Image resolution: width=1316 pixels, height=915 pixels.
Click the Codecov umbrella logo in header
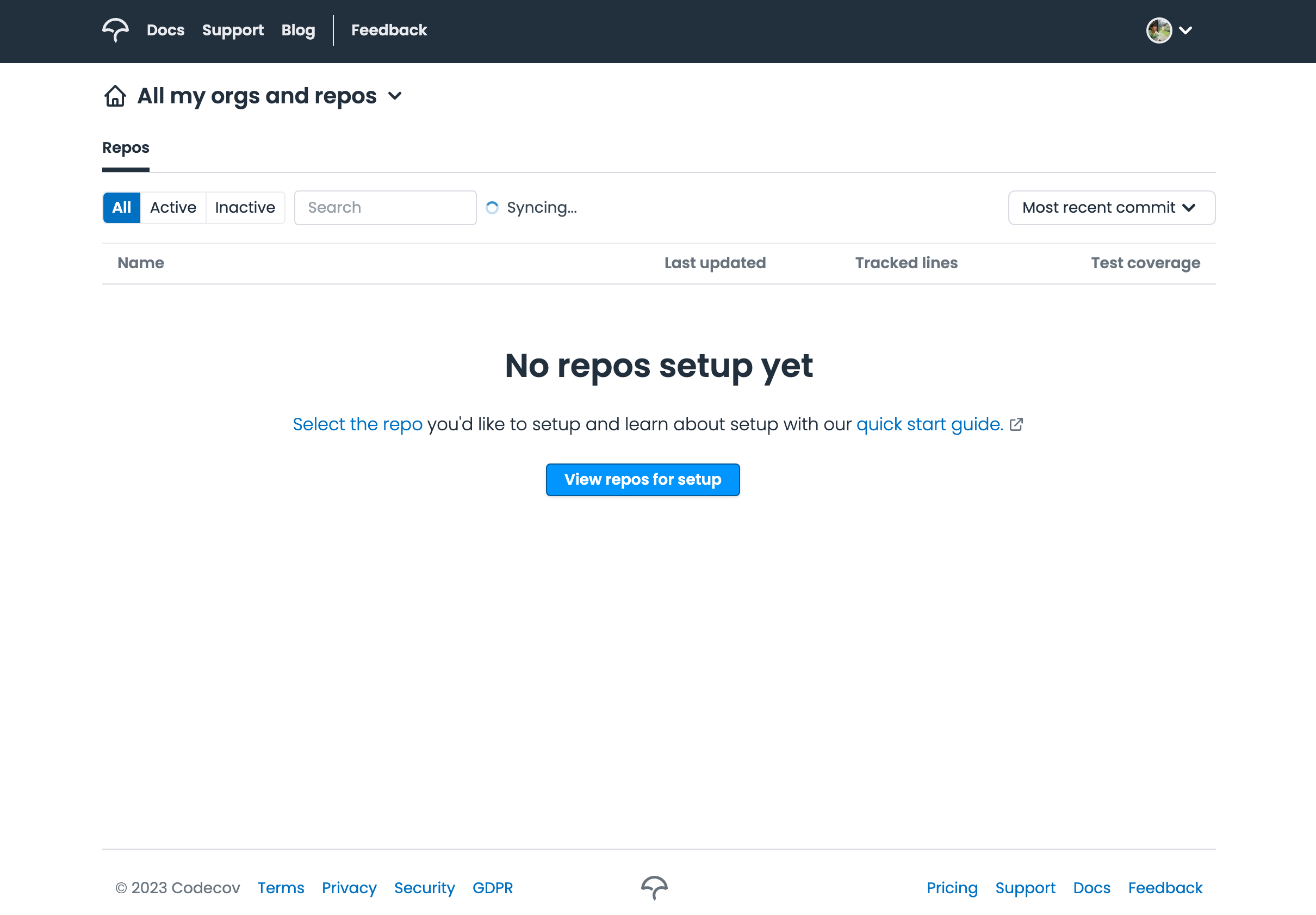tap(115, 30)
